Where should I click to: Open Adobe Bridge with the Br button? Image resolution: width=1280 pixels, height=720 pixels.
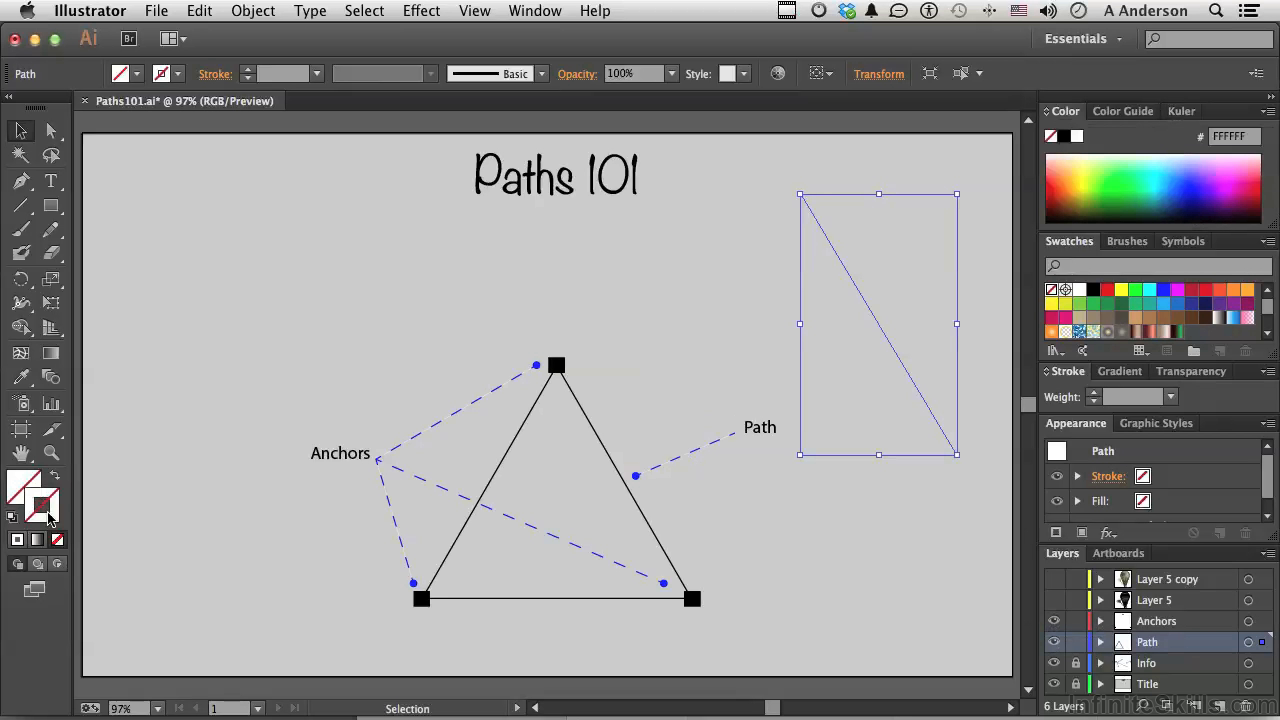click(128, 38)
